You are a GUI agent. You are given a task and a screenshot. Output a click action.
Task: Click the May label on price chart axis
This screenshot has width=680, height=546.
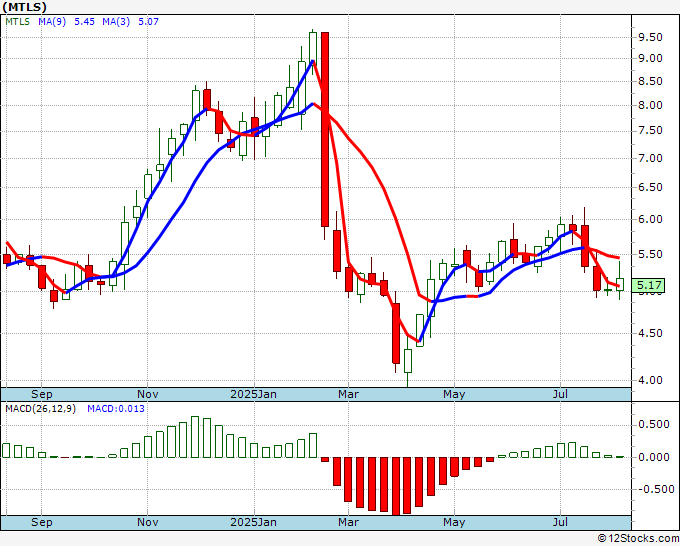point(454,394)
